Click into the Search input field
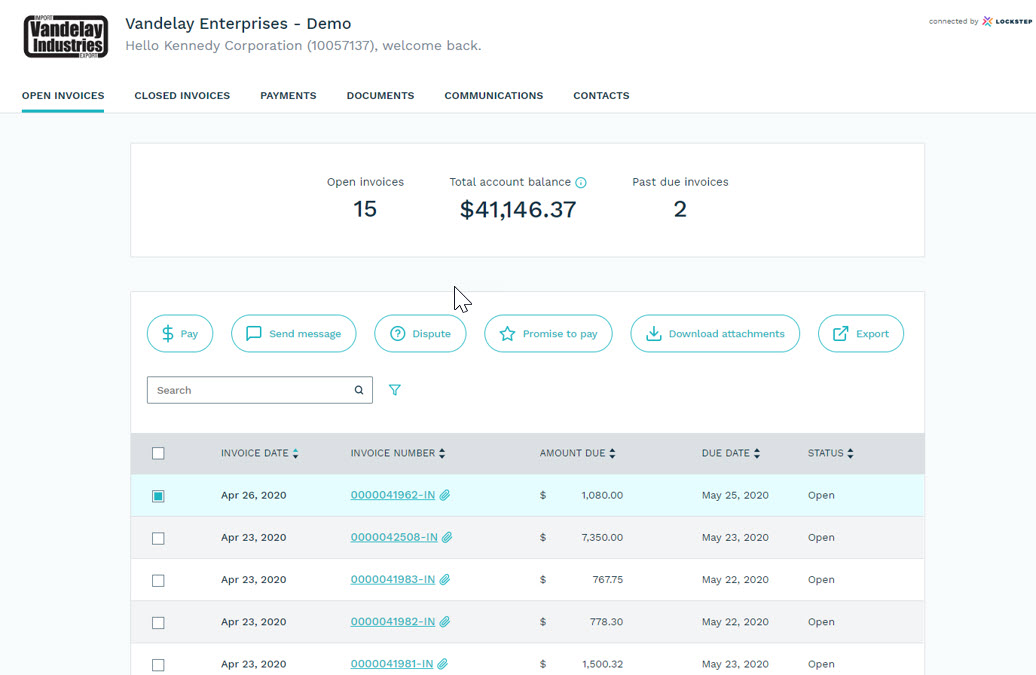 pos(250,390)
